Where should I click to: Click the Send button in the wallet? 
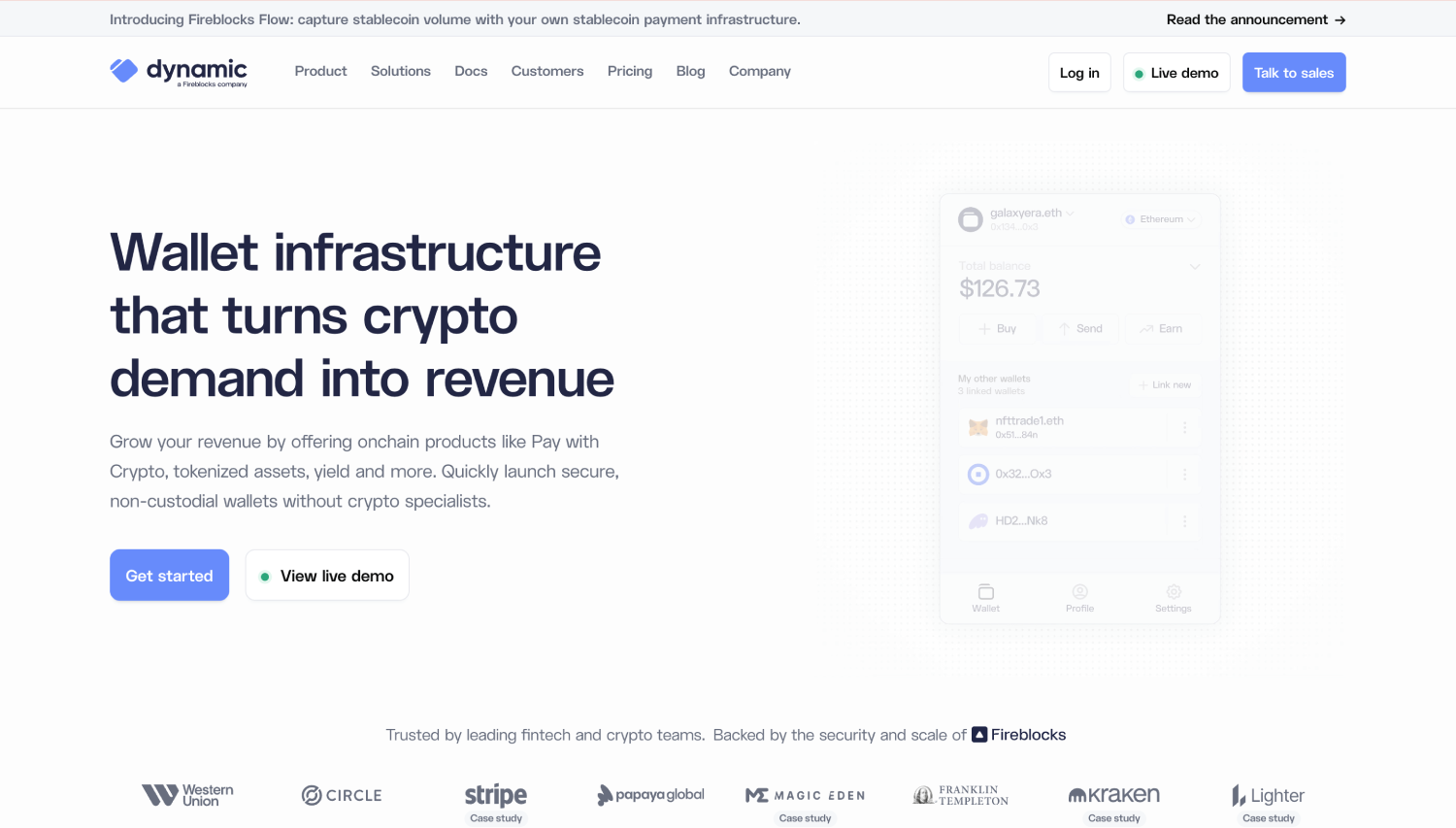(x=1079, y=329)
